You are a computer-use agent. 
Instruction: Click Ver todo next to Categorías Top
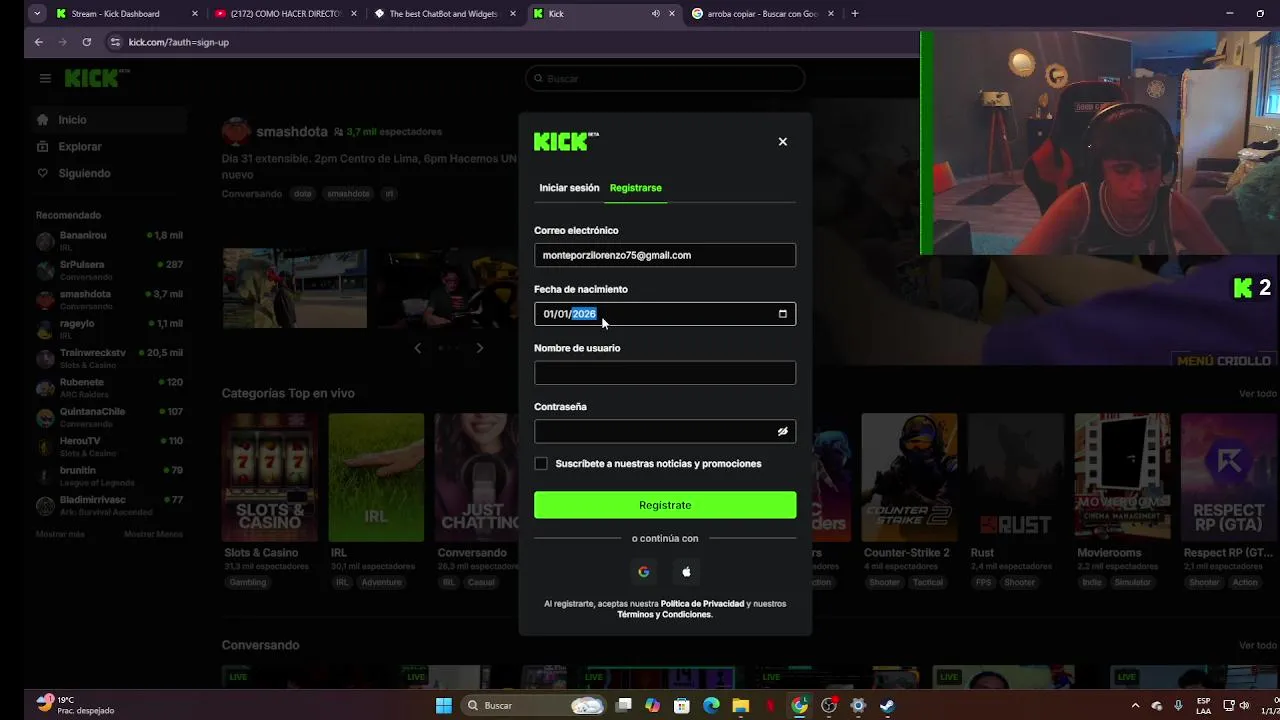tap(1257, 394)
